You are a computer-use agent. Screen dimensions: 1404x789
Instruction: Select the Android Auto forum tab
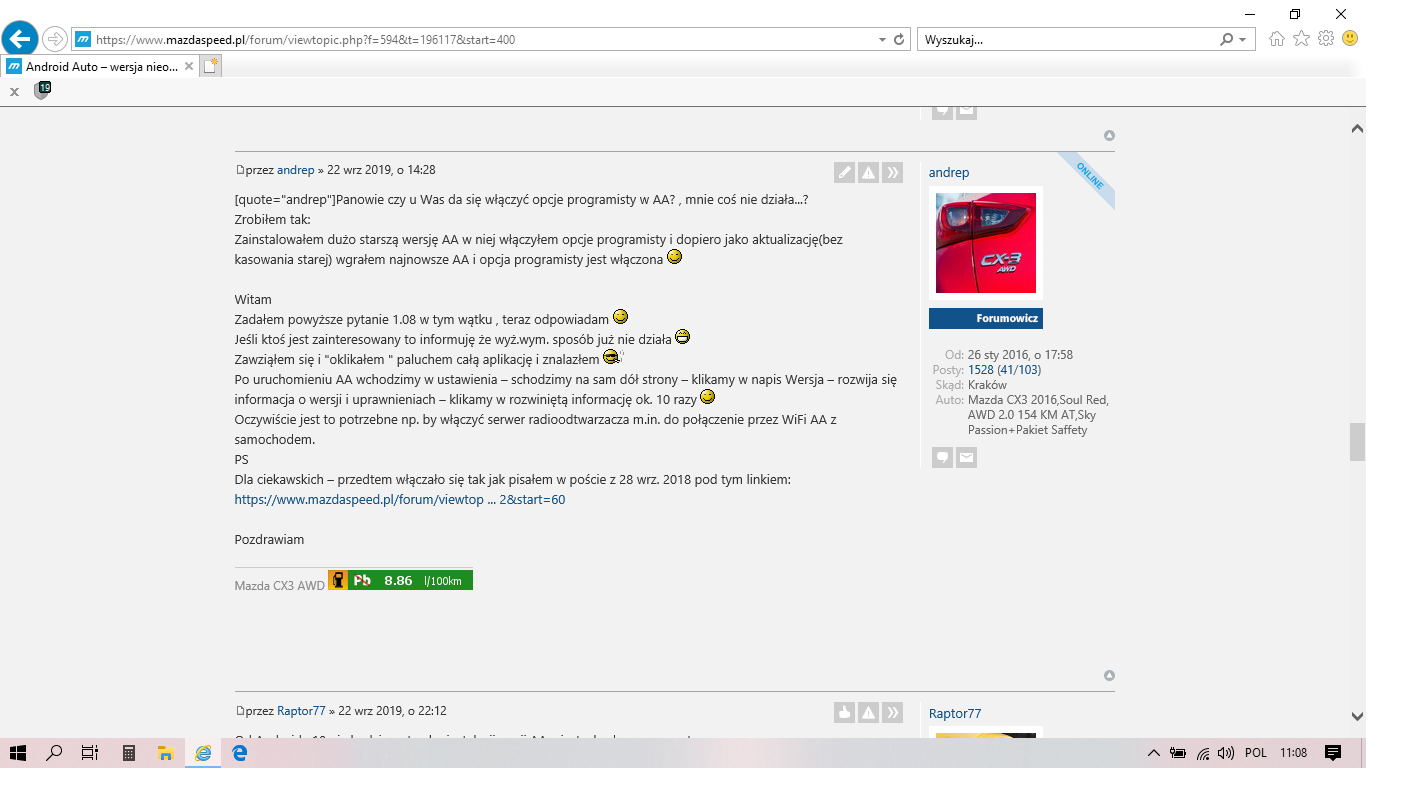100,66
